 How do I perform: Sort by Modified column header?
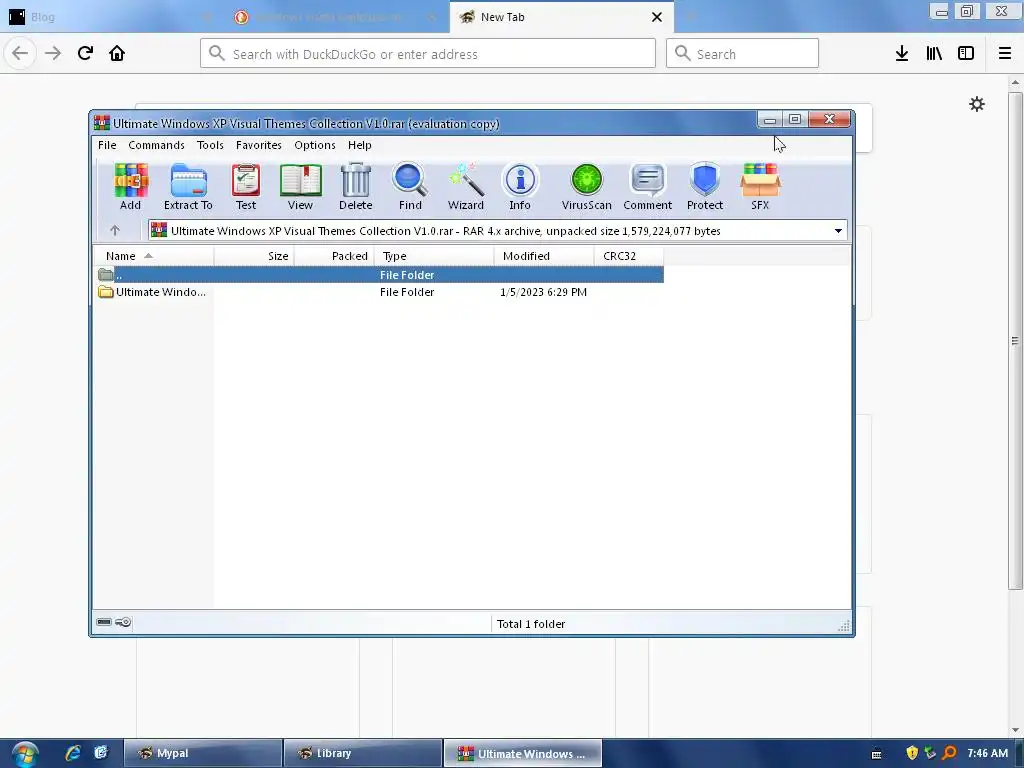tap(544, 256)
